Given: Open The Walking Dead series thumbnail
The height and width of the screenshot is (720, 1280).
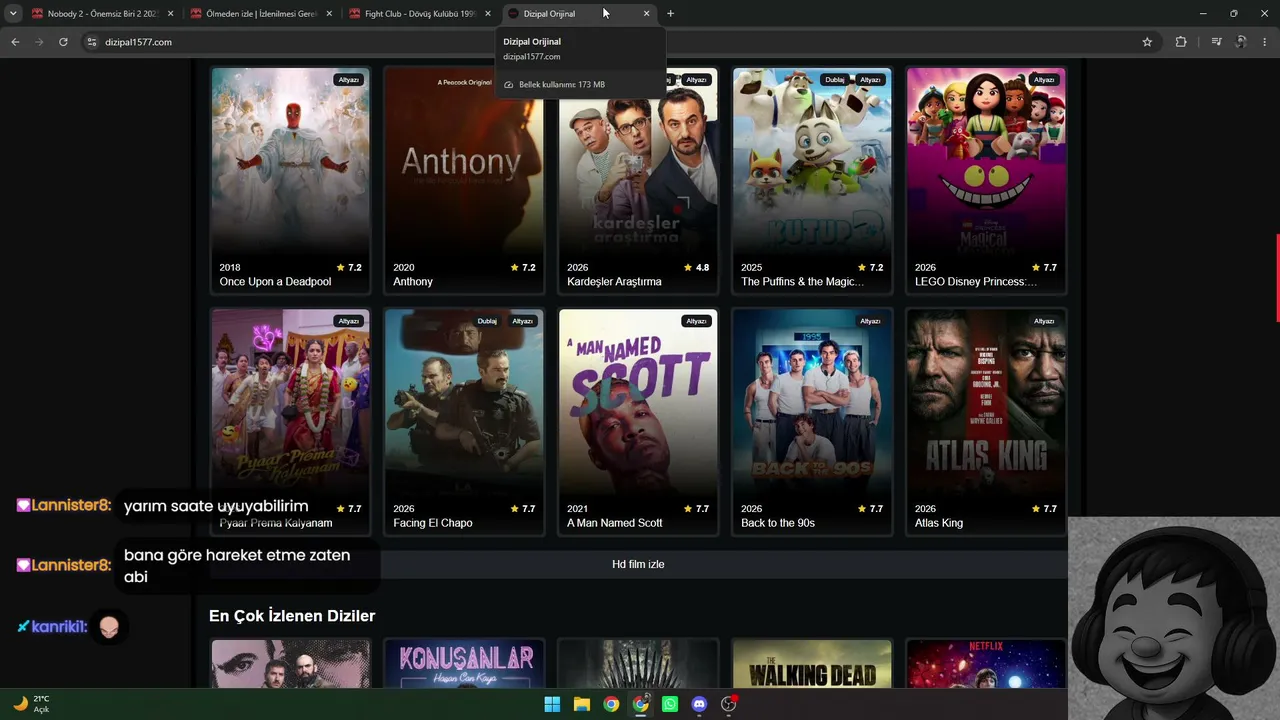Looking at the screenshot, I should (812, 664).
